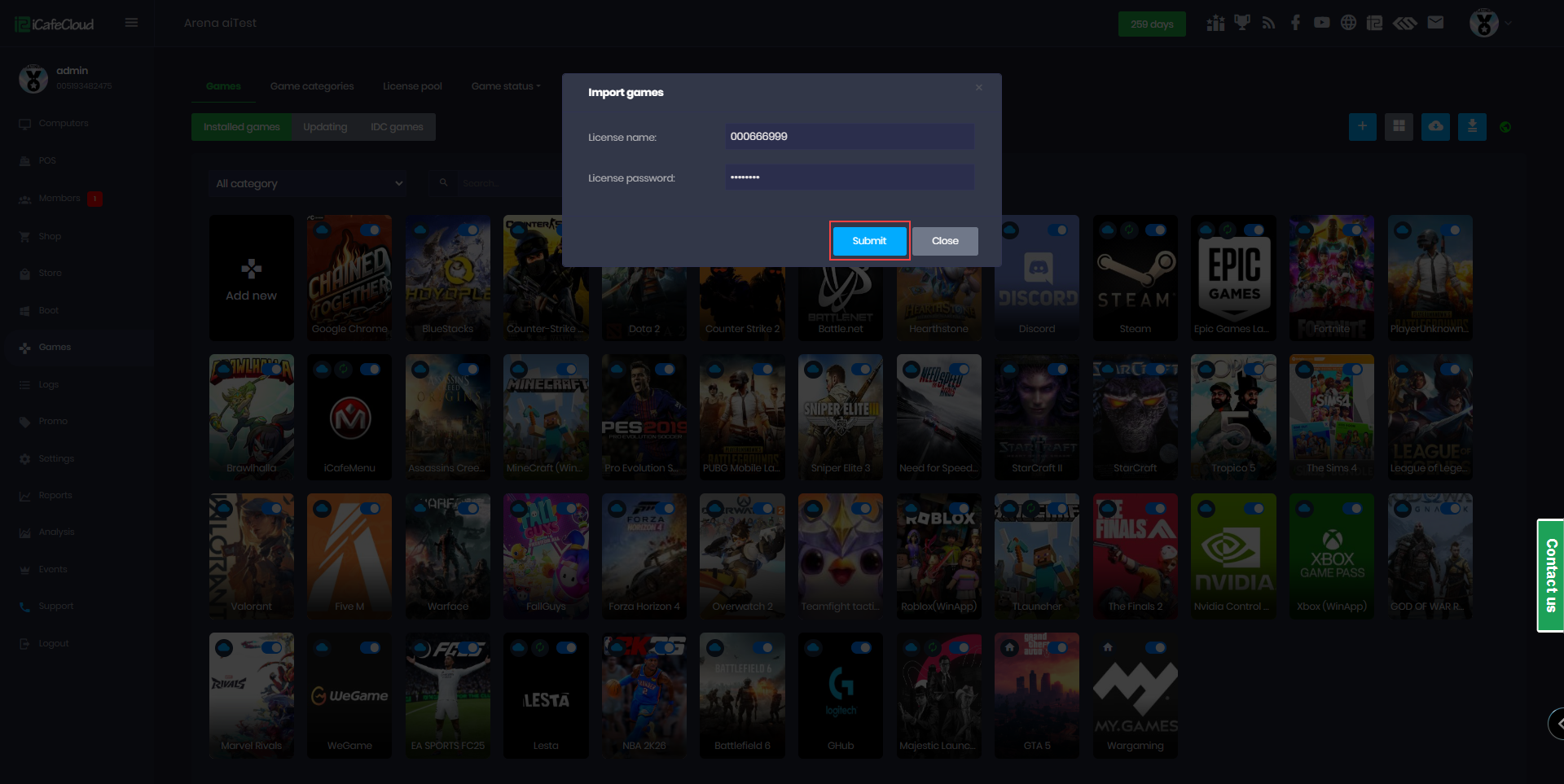Click the cloud icon on Discord card

pos(1010,230)
